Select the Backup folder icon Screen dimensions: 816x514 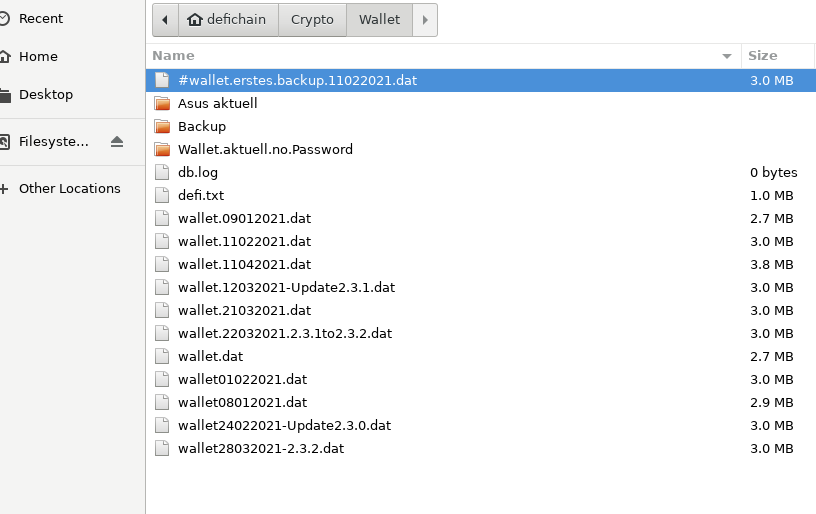[162, 126]
